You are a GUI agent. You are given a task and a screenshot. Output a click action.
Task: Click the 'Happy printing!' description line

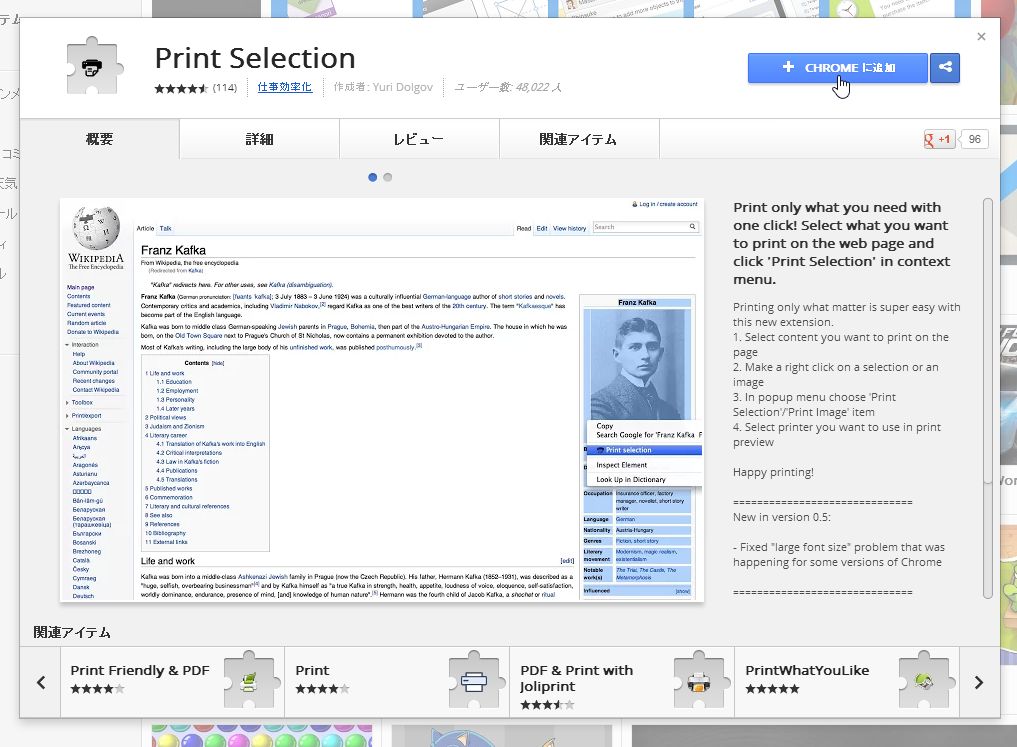(773, 472)
